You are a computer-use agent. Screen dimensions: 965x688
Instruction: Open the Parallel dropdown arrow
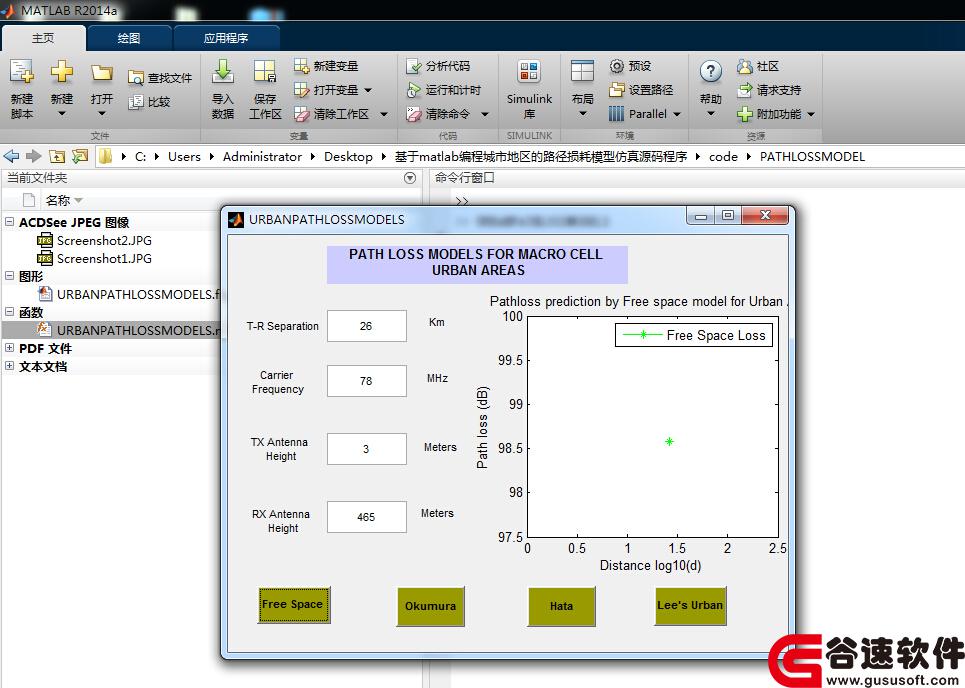click(677, 114)
